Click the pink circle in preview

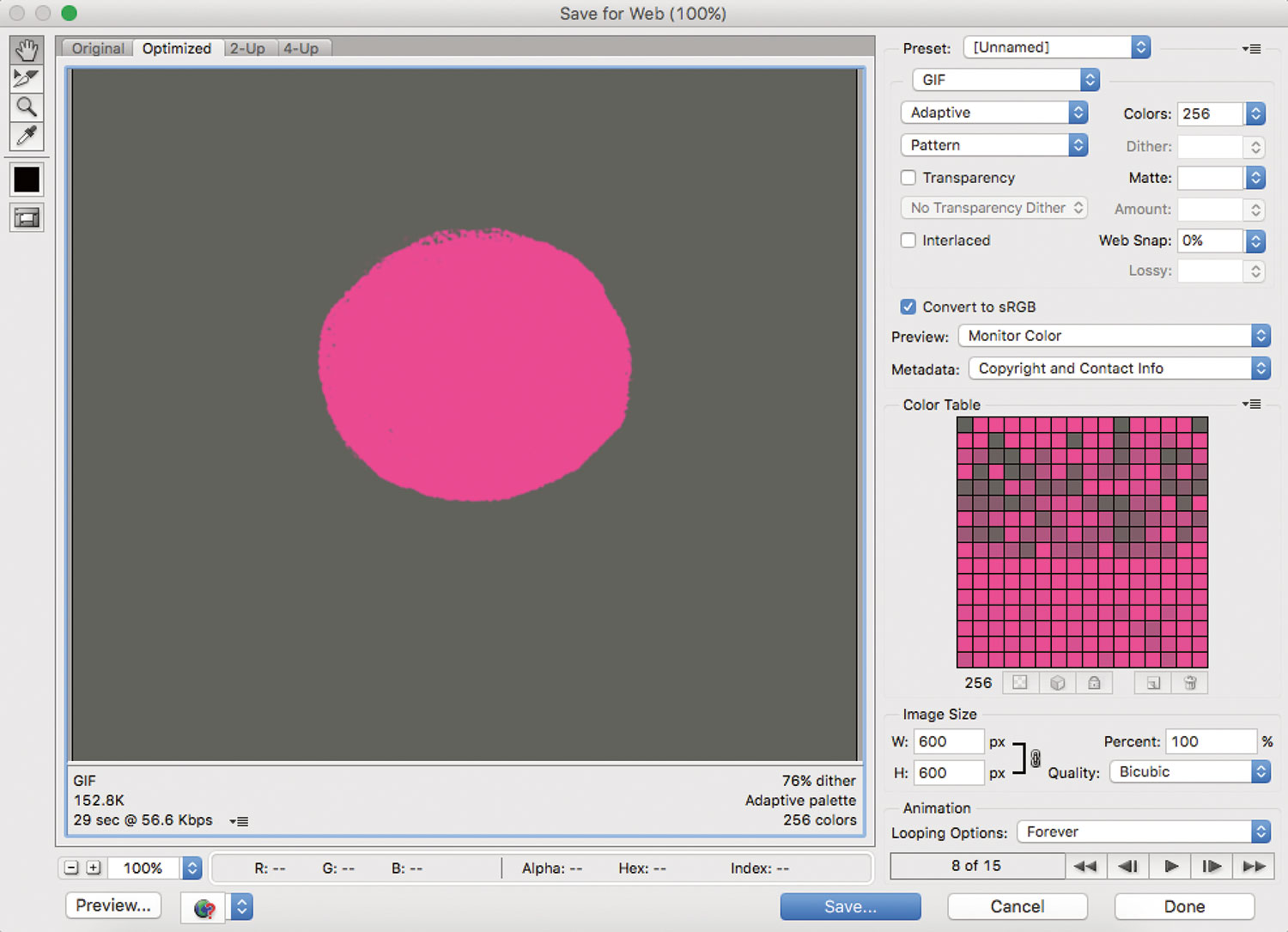coord(475,364)
